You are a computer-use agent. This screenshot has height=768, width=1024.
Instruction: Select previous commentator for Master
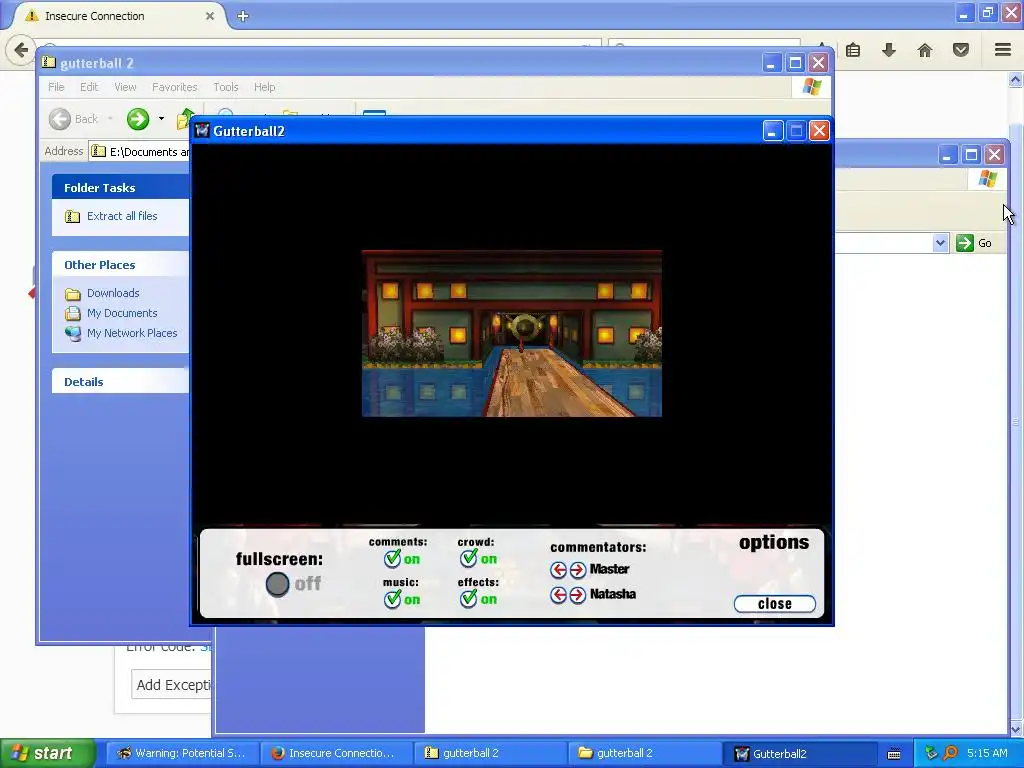click(x=558, y=570)
